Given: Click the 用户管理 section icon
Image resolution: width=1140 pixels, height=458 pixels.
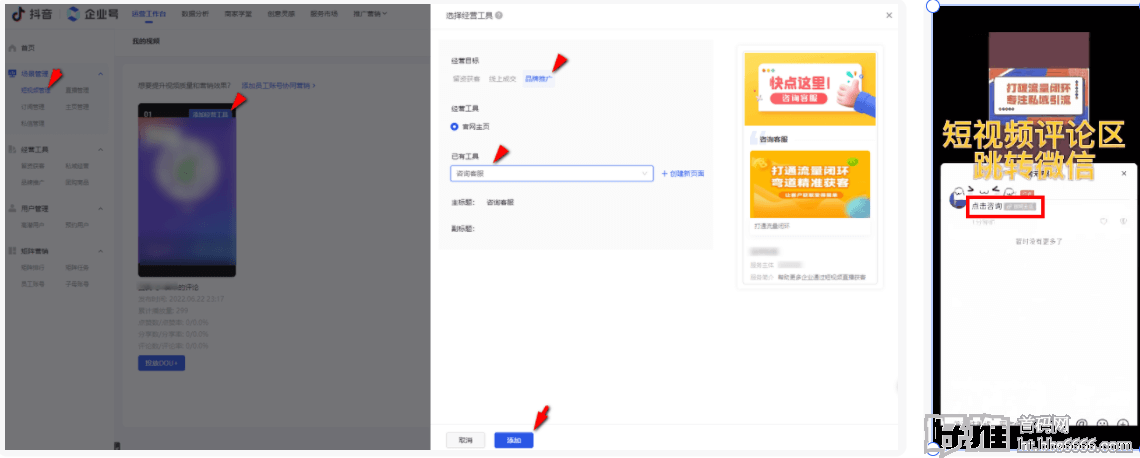Looking at the screenshot, I should 11,209.
